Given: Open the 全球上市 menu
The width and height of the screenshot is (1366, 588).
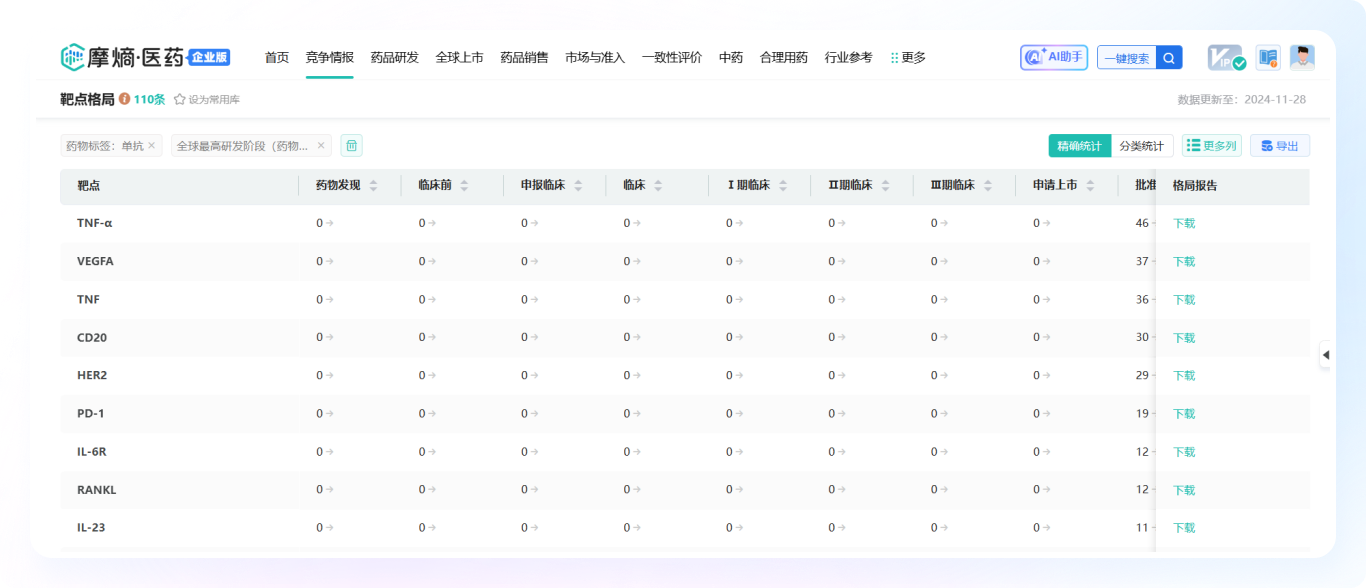Looking at the screenshot, I should tap(460, 58).
